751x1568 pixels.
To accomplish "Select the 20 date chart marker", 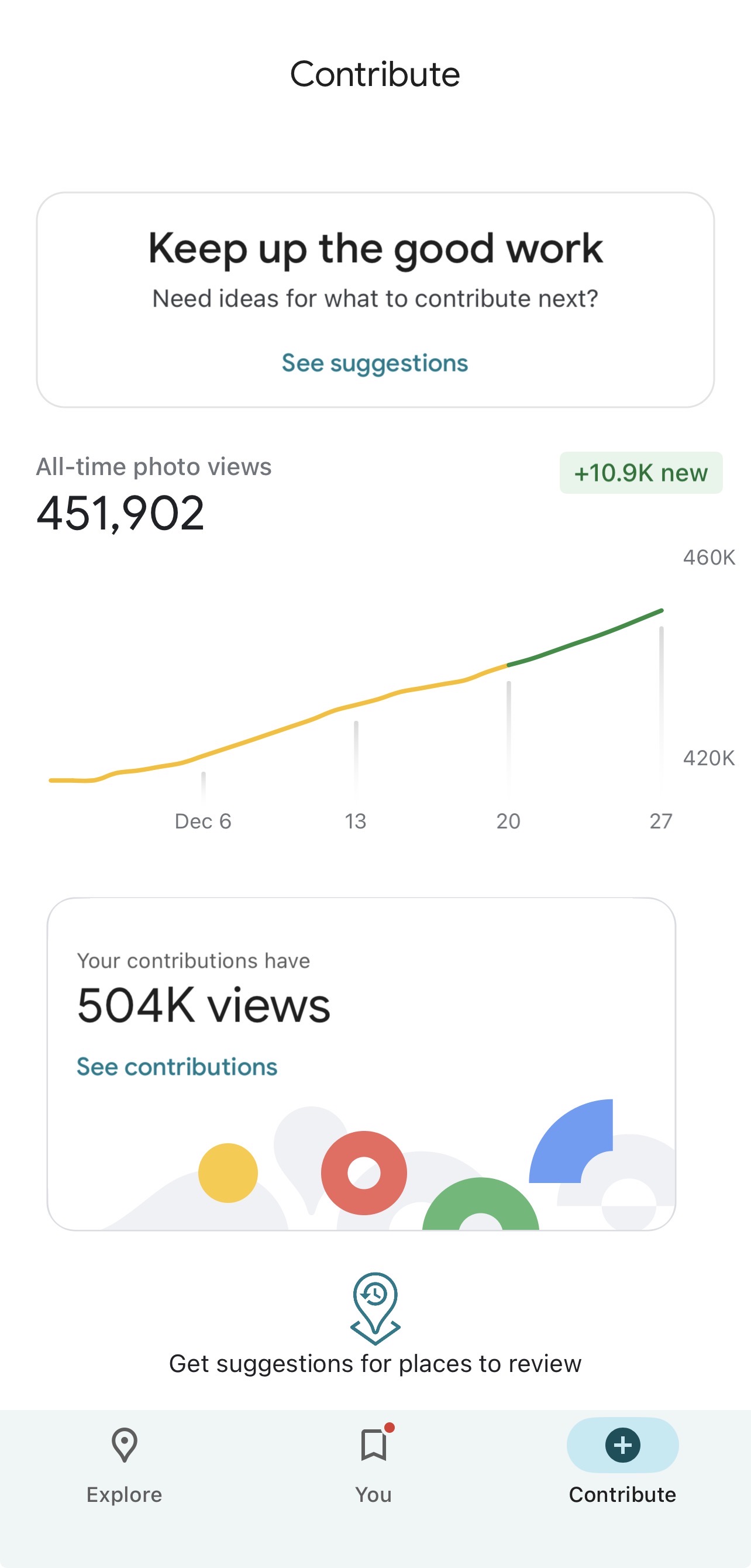I will point(508,821).
